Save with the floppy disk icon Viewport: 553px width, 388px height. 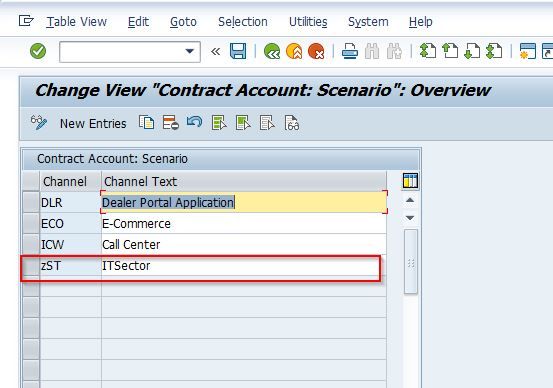pyautogui.click(x=238, y=51)
